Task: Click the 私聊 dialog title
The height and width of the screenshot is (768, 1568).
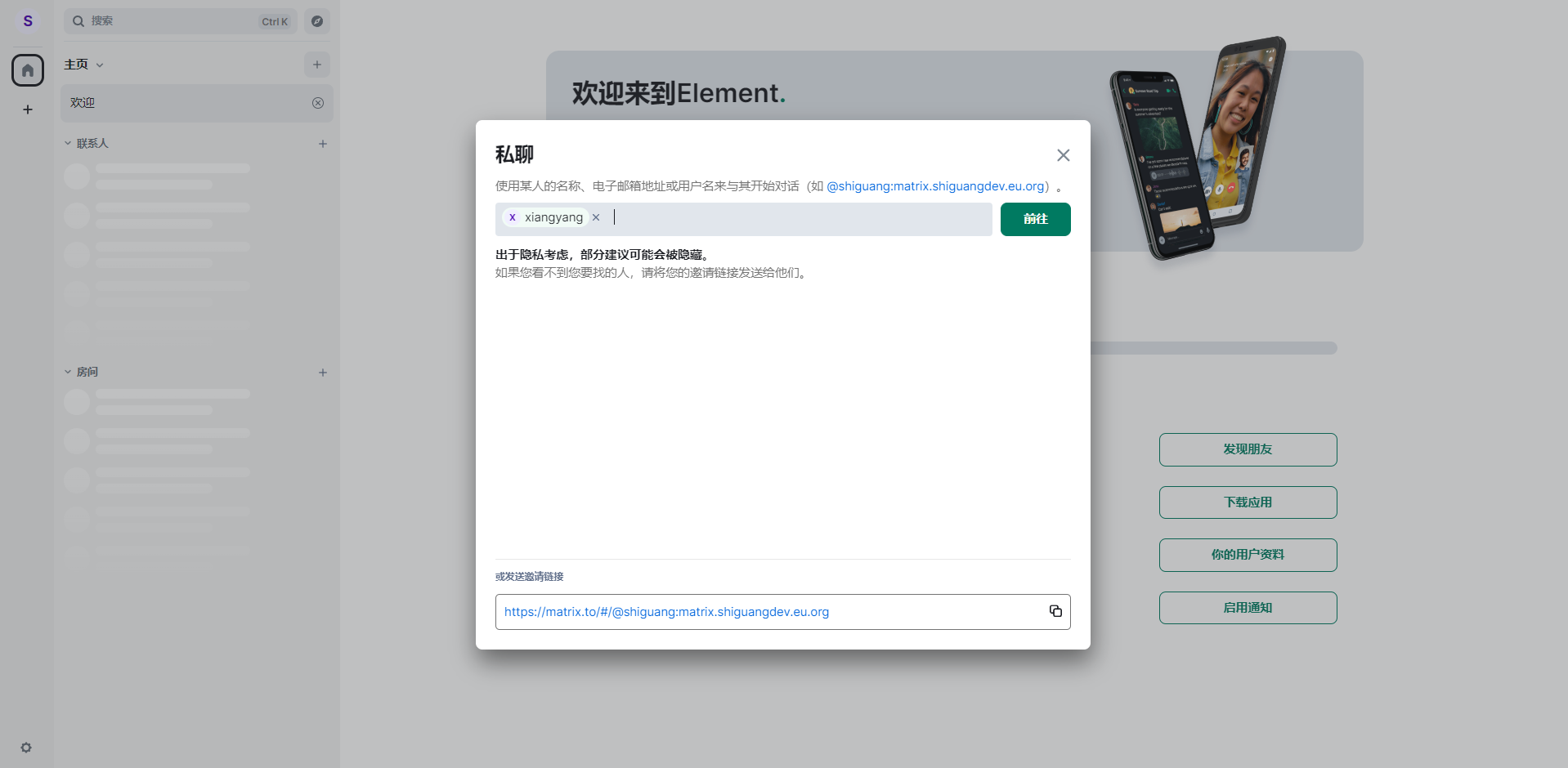Action: click(514, 154)
